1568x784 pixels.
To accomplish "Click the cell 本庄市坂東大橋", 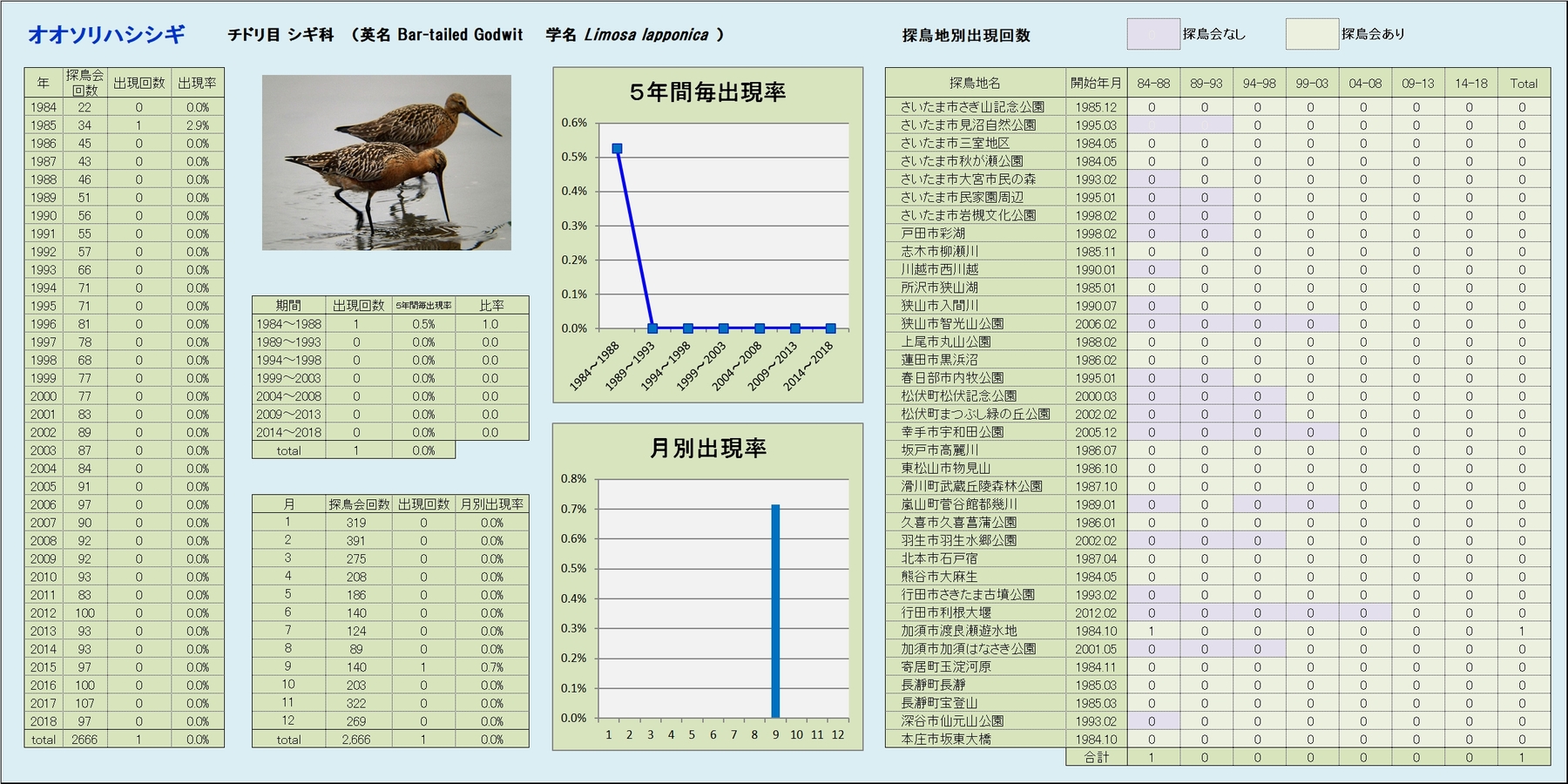I will tap(975, 740).
